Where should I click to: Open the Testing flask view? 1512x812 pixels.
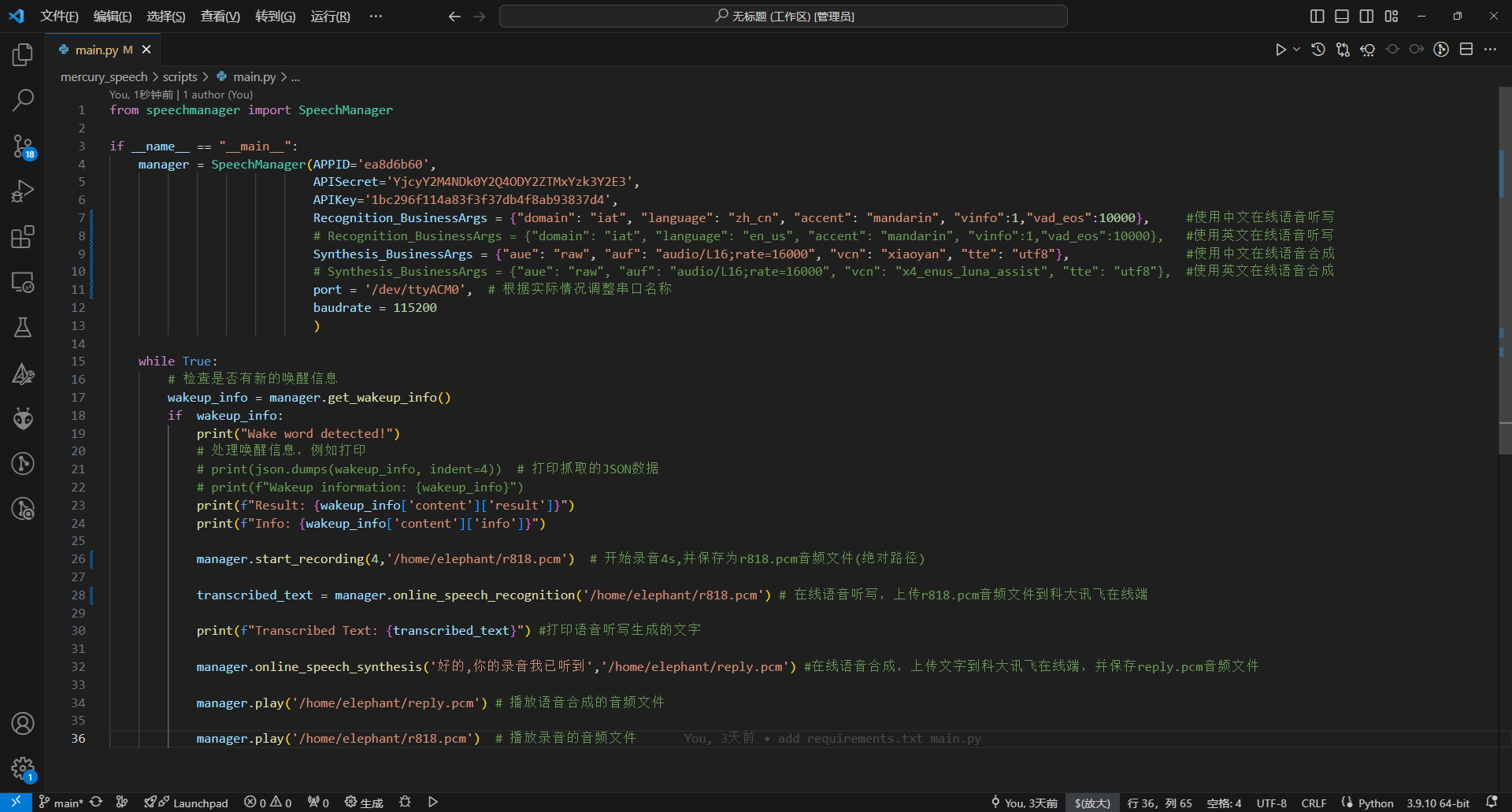(23, 327)
